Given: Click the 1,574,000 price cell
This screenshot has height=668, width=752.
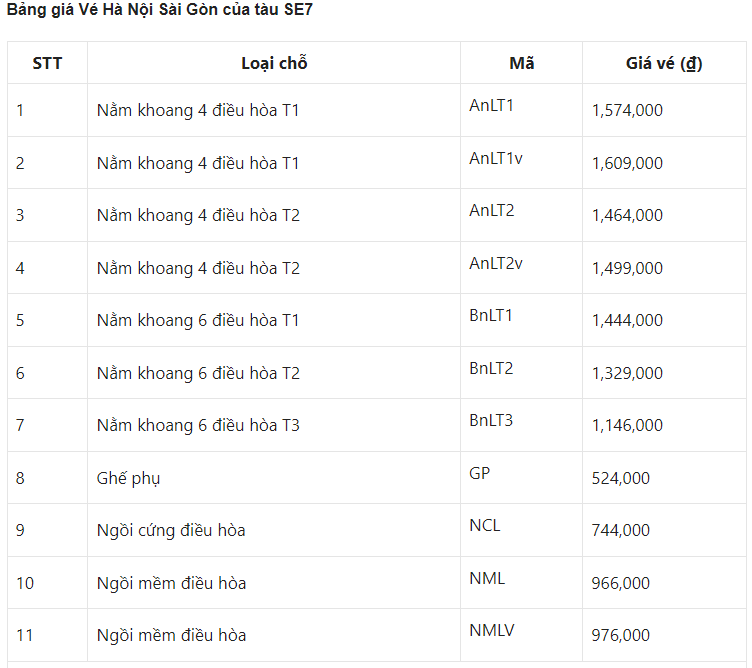Looking at the screenshot, I should [627, 110].
